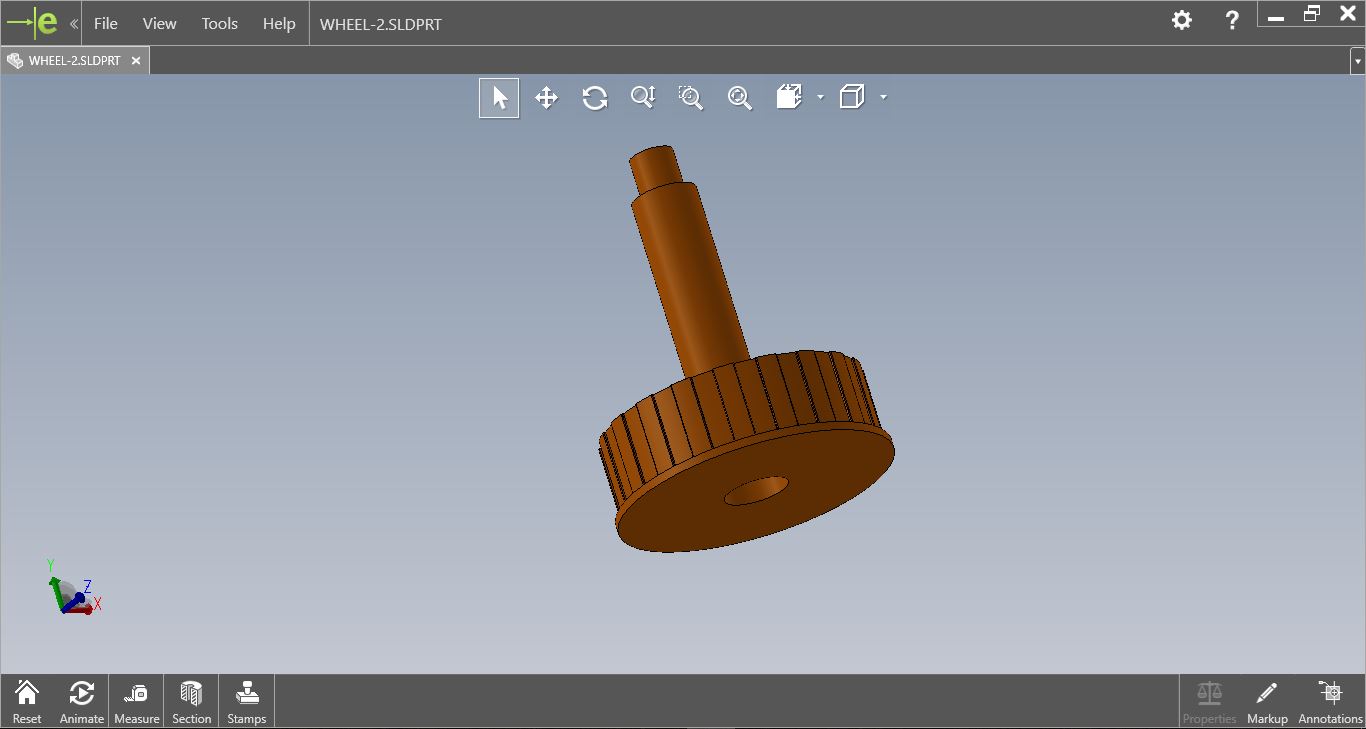Click the view orientation cube icon
The width and height of the screenshot is (1366, 729).
coord(852,97)
